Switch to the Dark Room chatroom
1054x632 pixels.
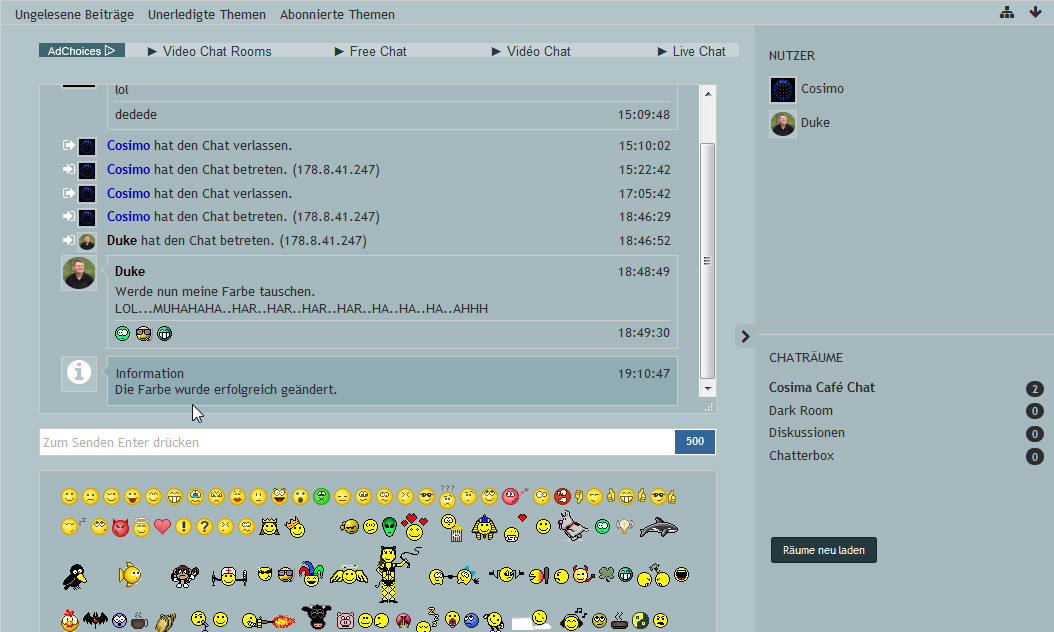(x=800, y=411)
